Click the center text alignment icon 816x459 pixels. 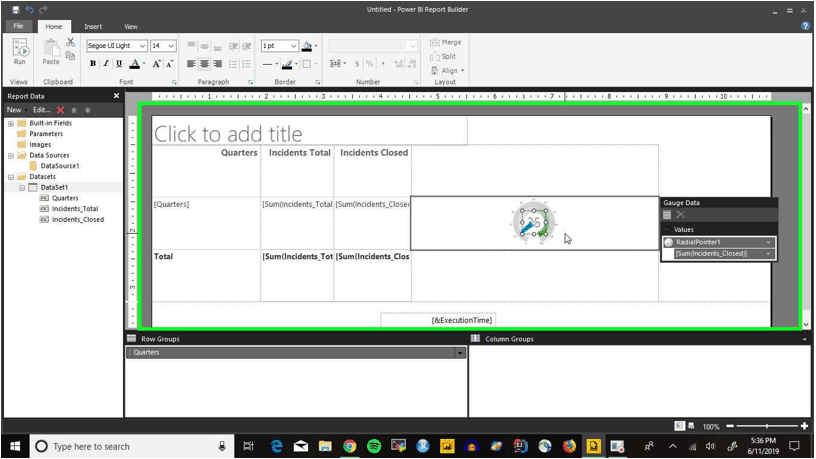(x=205, y=63)
